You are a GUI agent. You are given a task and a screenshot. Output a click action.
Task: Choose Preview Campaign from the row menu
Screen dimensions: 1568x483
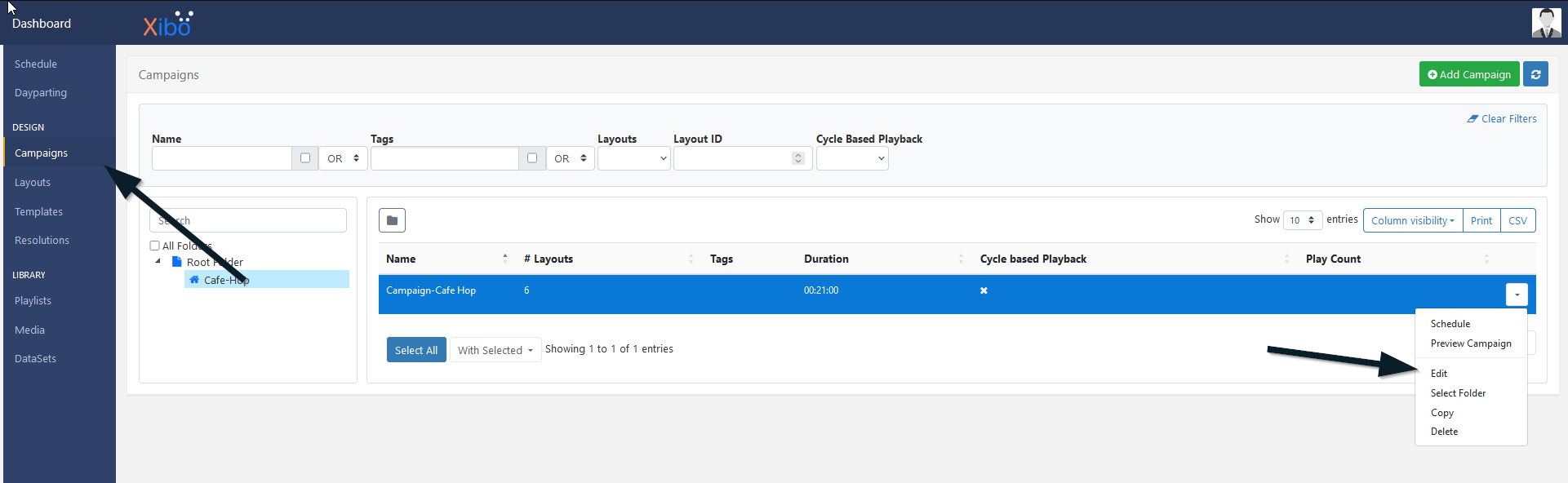click(1471, 343)
